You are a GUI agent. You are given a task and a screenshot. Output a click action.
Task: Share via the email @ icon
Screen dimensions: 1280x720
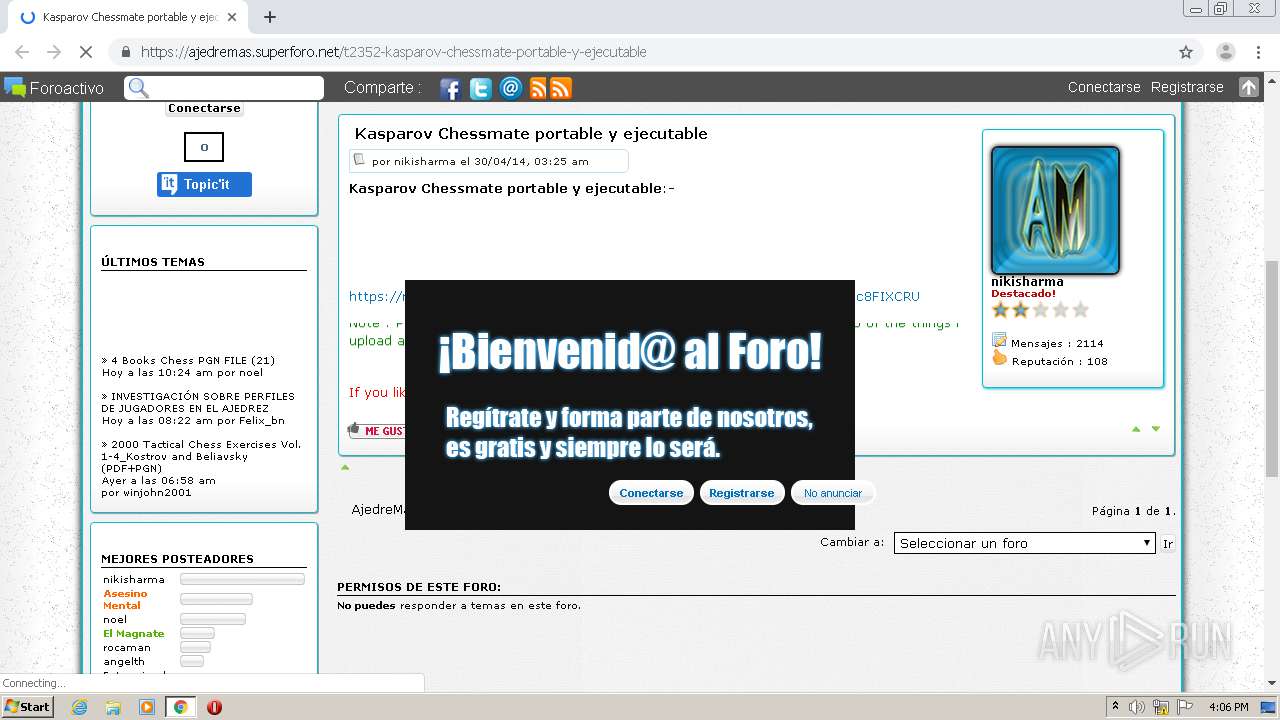click(x=511, y=88)
